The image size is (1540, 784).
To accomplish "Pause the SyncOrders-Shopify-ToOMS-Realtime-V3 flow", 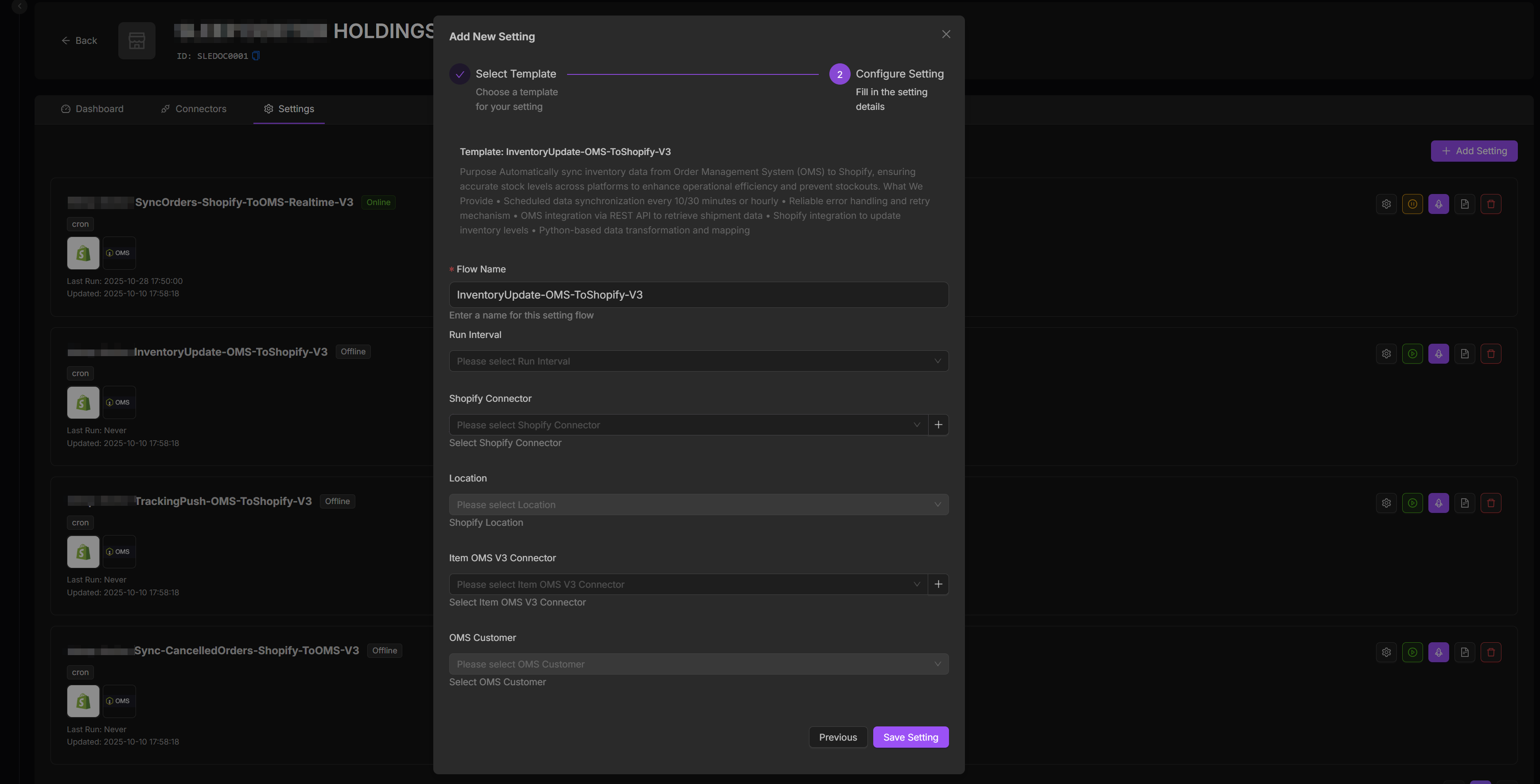I will coord(1412,204).
